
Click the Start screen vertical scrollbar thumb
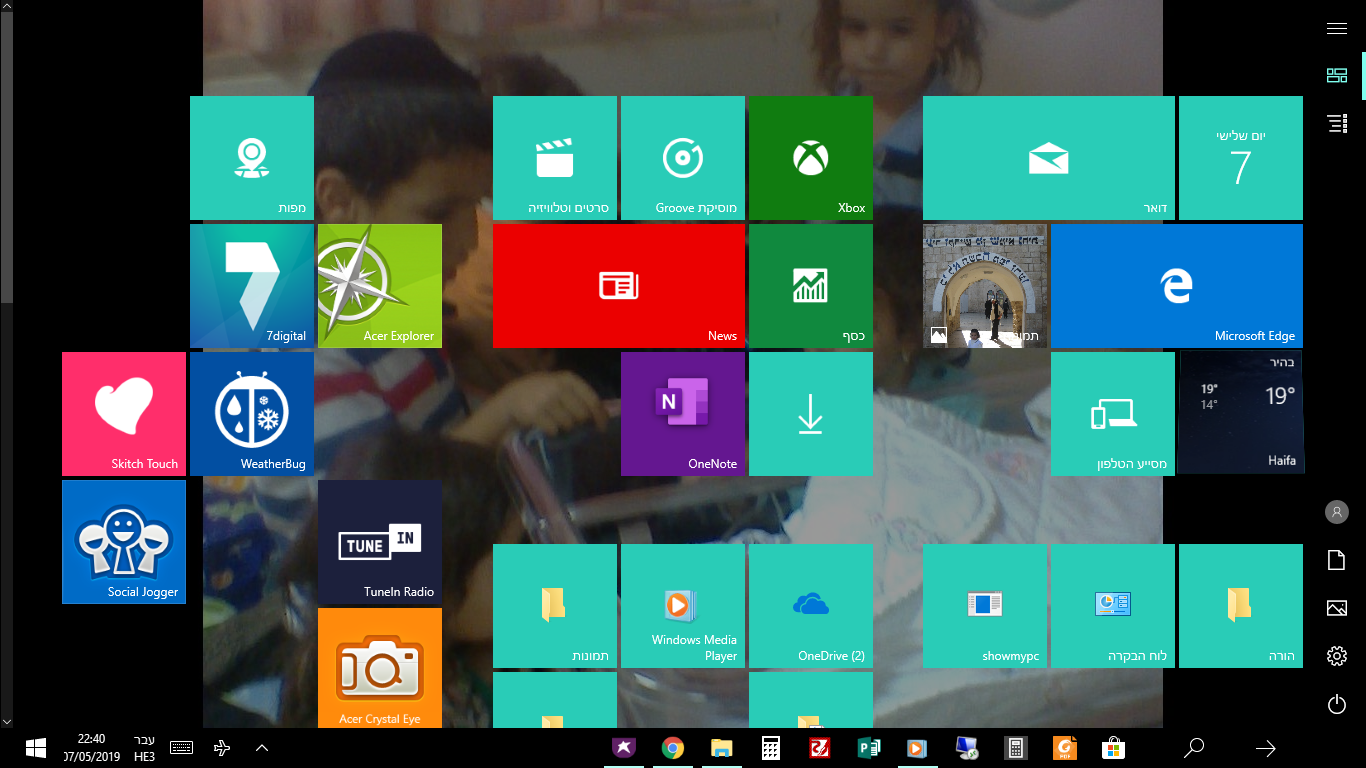pyautogui.click(x=7, y=156)
